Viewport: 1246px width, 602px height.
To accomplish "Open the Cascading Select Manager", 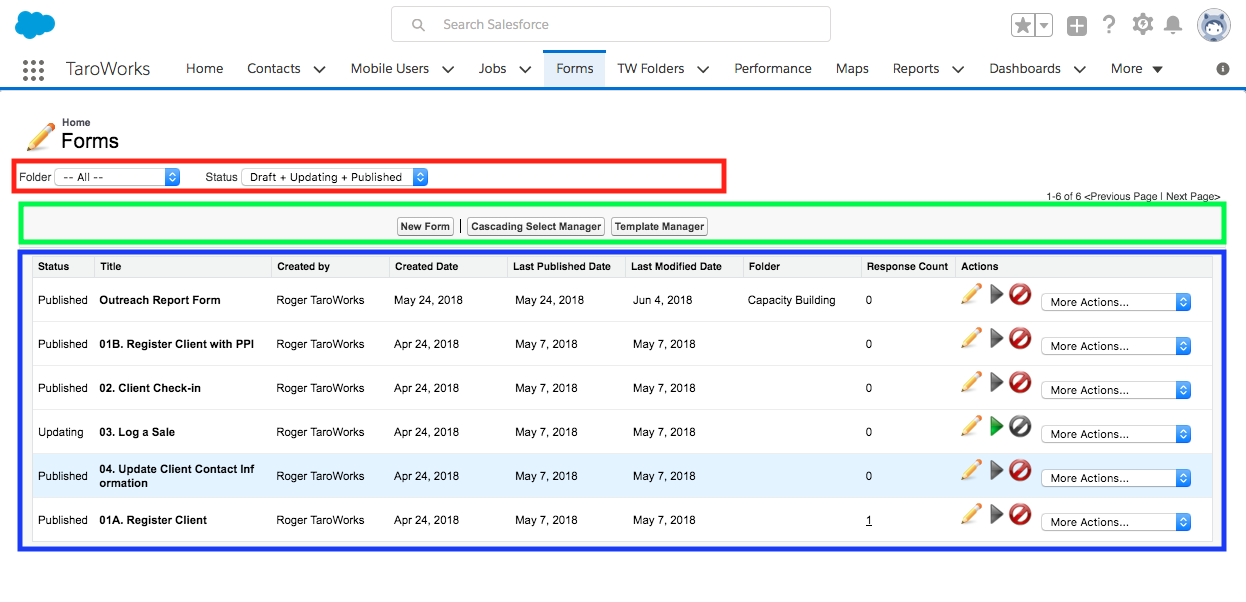I will click(536, 227).
